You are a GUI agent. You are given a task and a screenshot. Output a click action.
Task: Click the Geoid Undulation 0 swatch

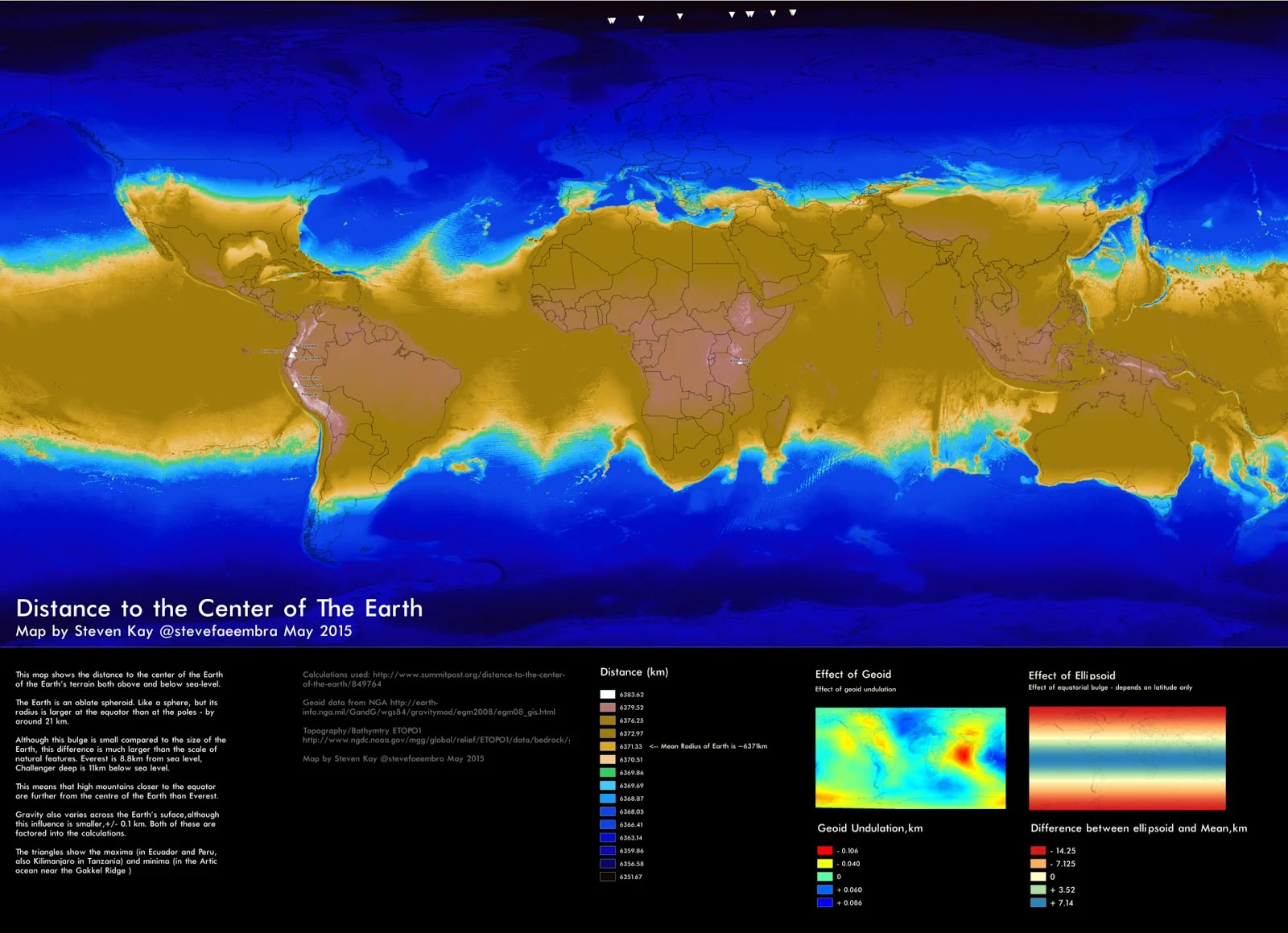click(x=825, y=877)
